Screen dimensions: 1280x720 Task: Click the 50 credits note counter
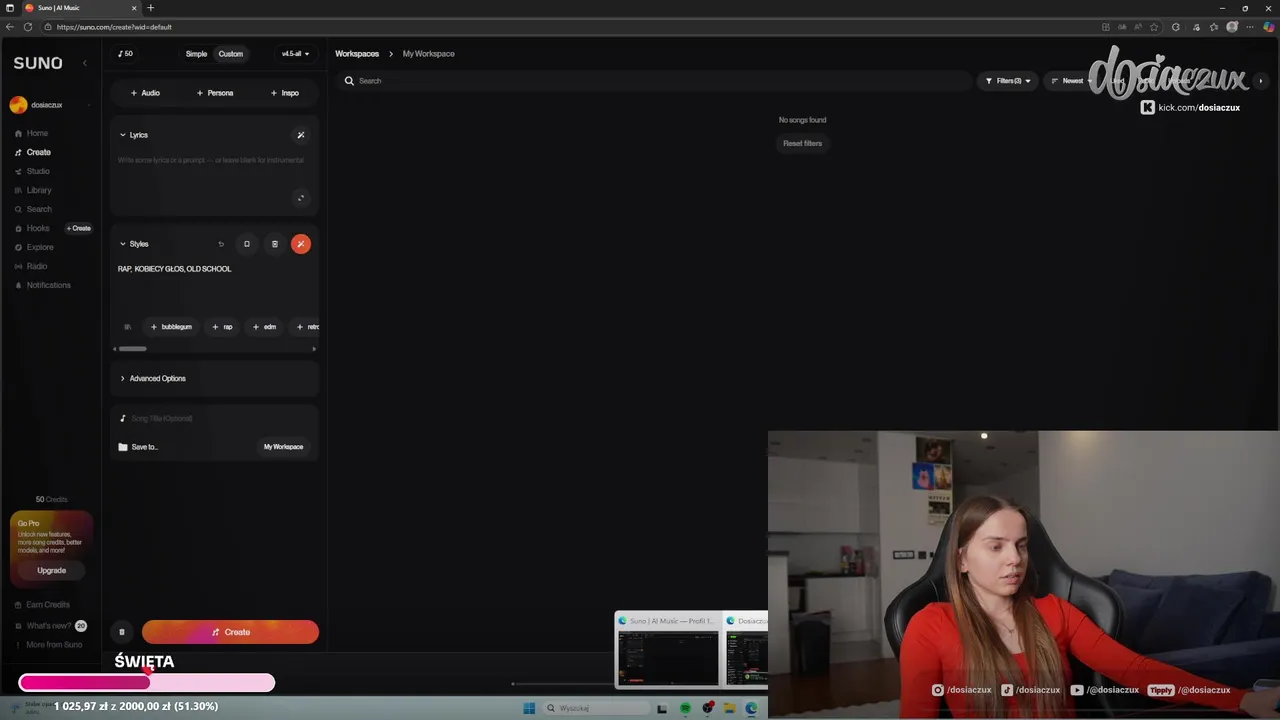coord(125,54)
